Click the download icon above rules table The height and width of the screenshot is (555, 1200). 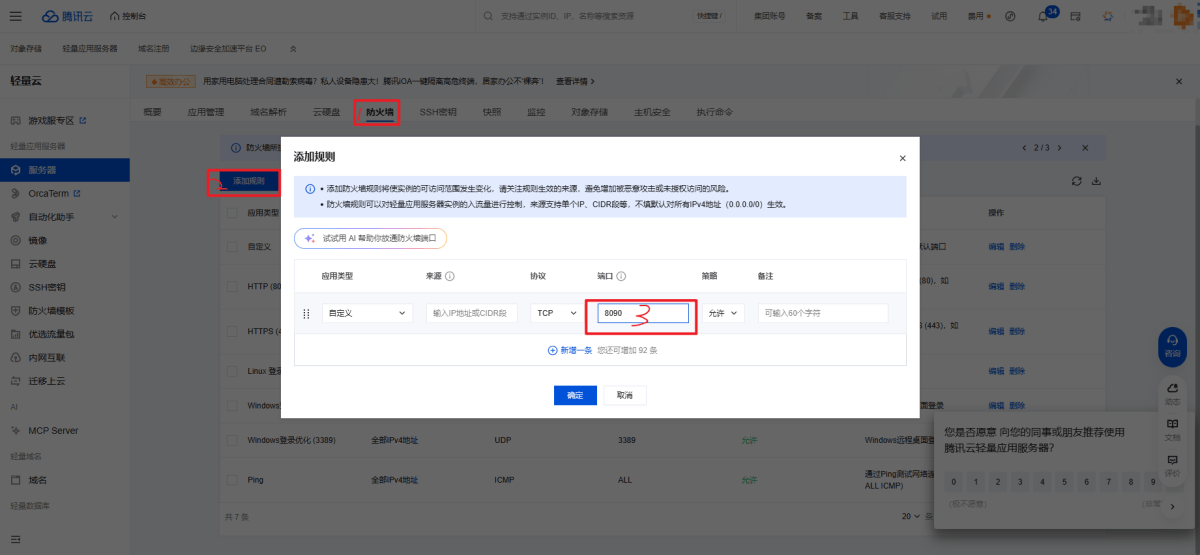click(1096, 181)
